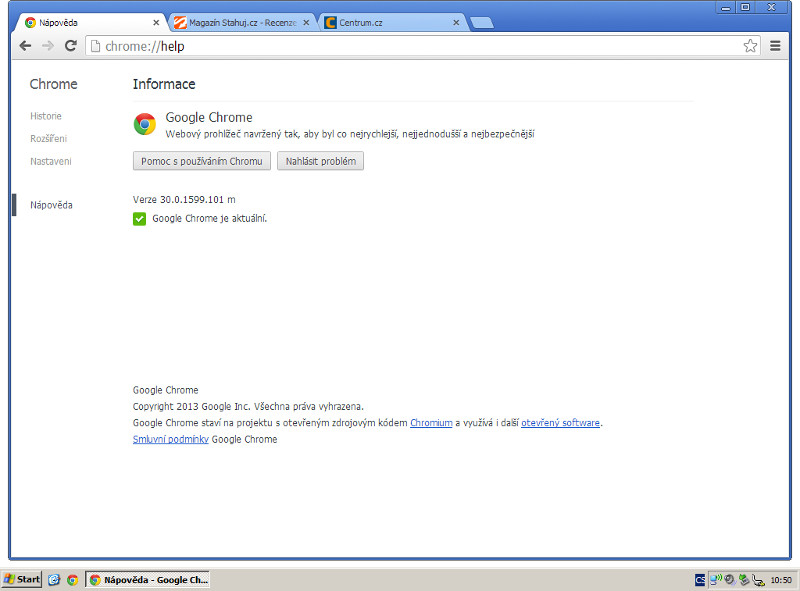Open the Windows Start menu
Image resolution: width=800 pixels, height=591 pixels.
[x=21, y=580]
